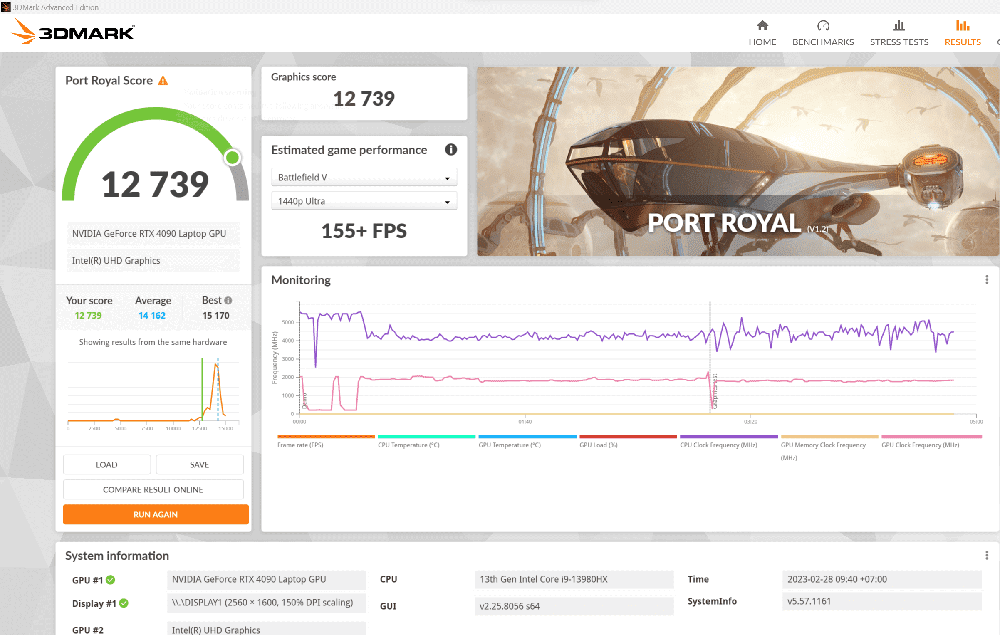Open the Battlefield V game dropdown
1000x635 pixels.
364,177
